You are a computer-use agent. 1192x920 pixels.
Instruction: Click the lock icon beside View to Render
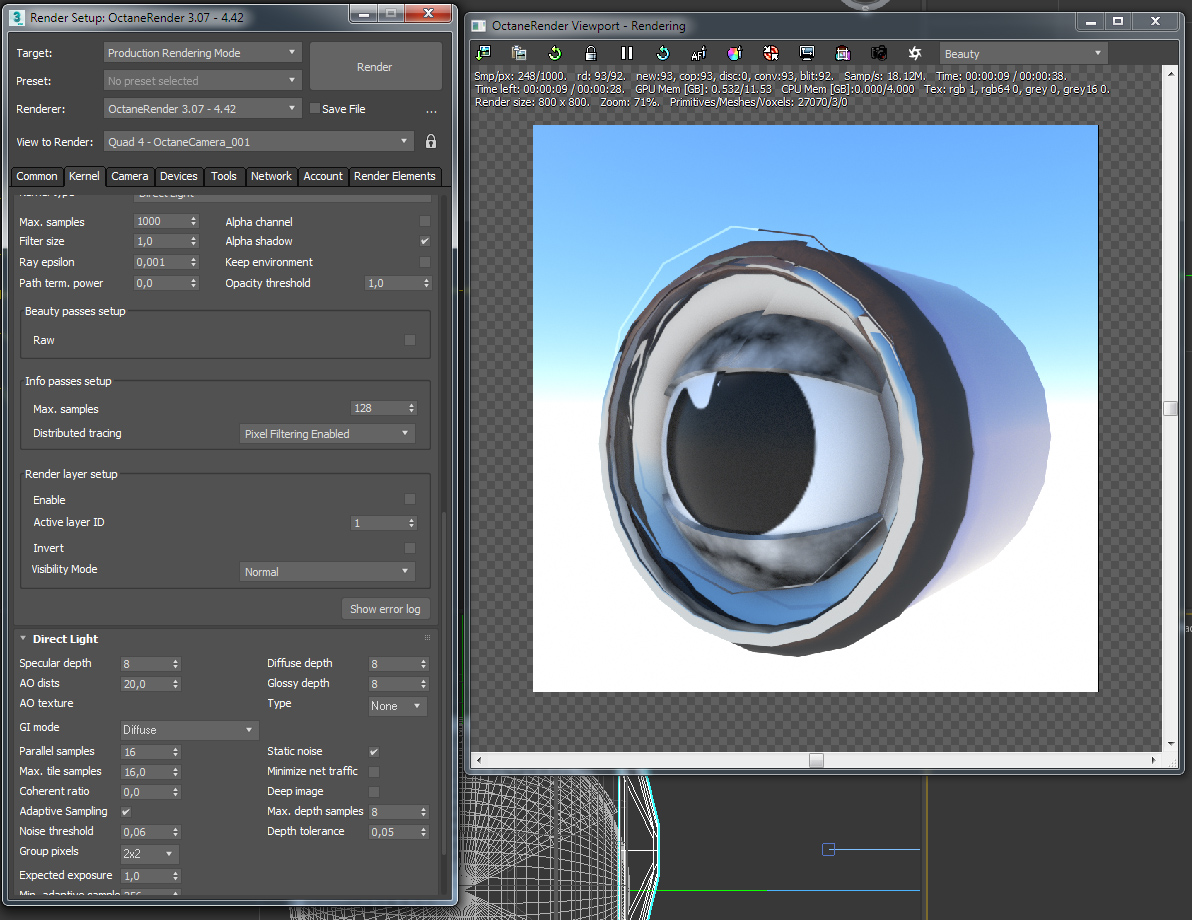click(431, 141)
